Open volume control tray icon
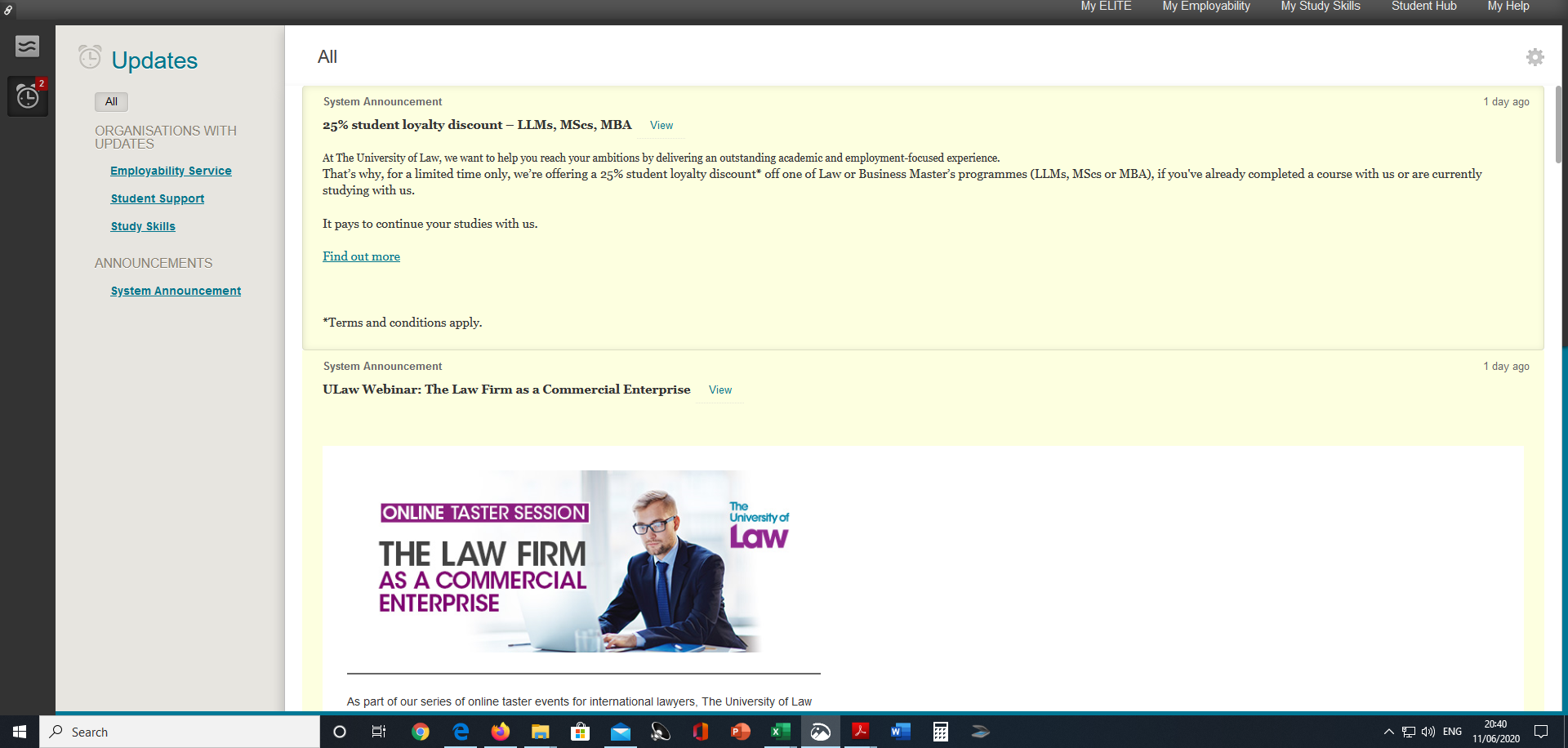Screen dimensions: 1568x748 [1428, 732]
